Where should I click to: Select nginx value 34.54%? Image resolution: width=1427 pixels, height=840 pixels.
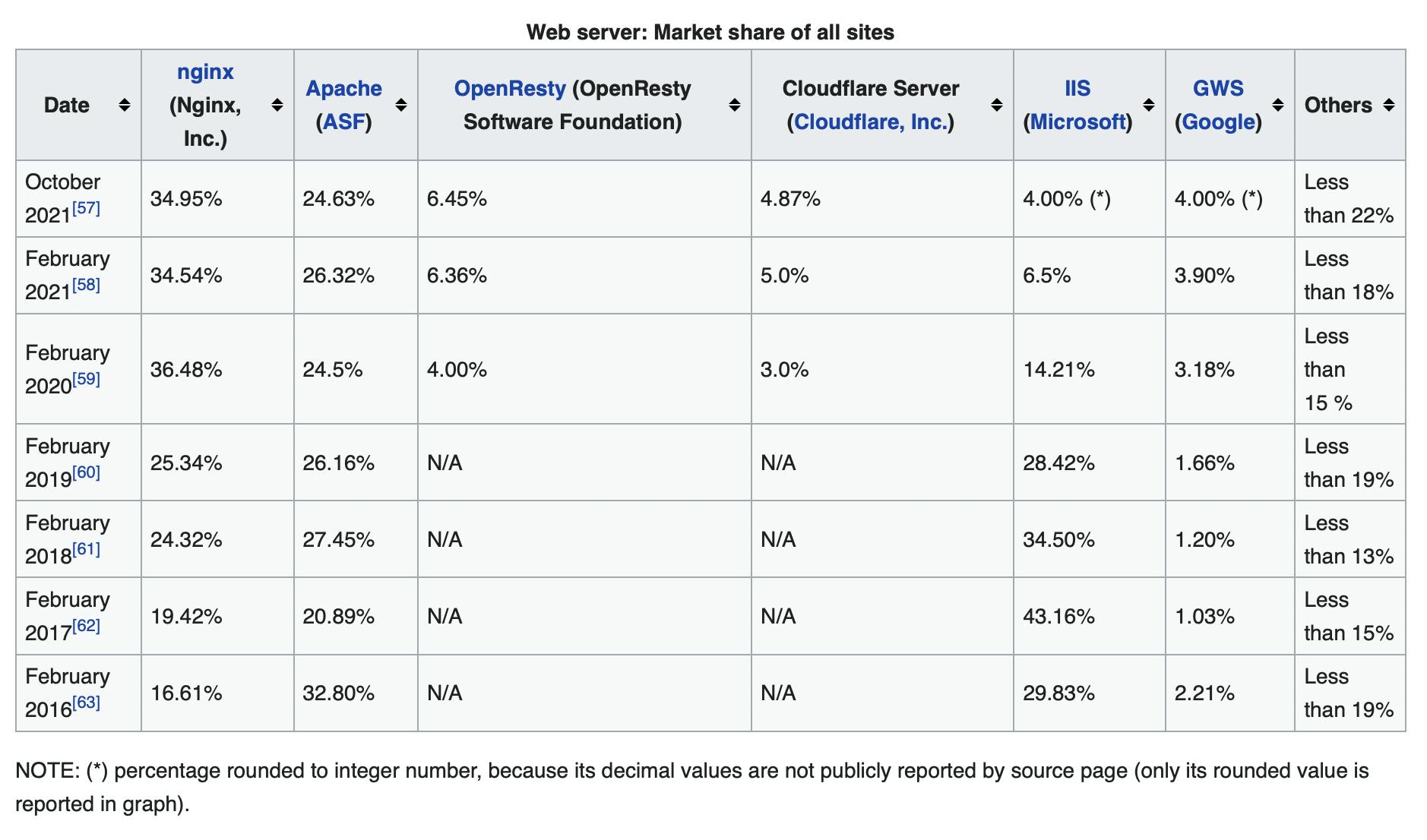point(186,276)
